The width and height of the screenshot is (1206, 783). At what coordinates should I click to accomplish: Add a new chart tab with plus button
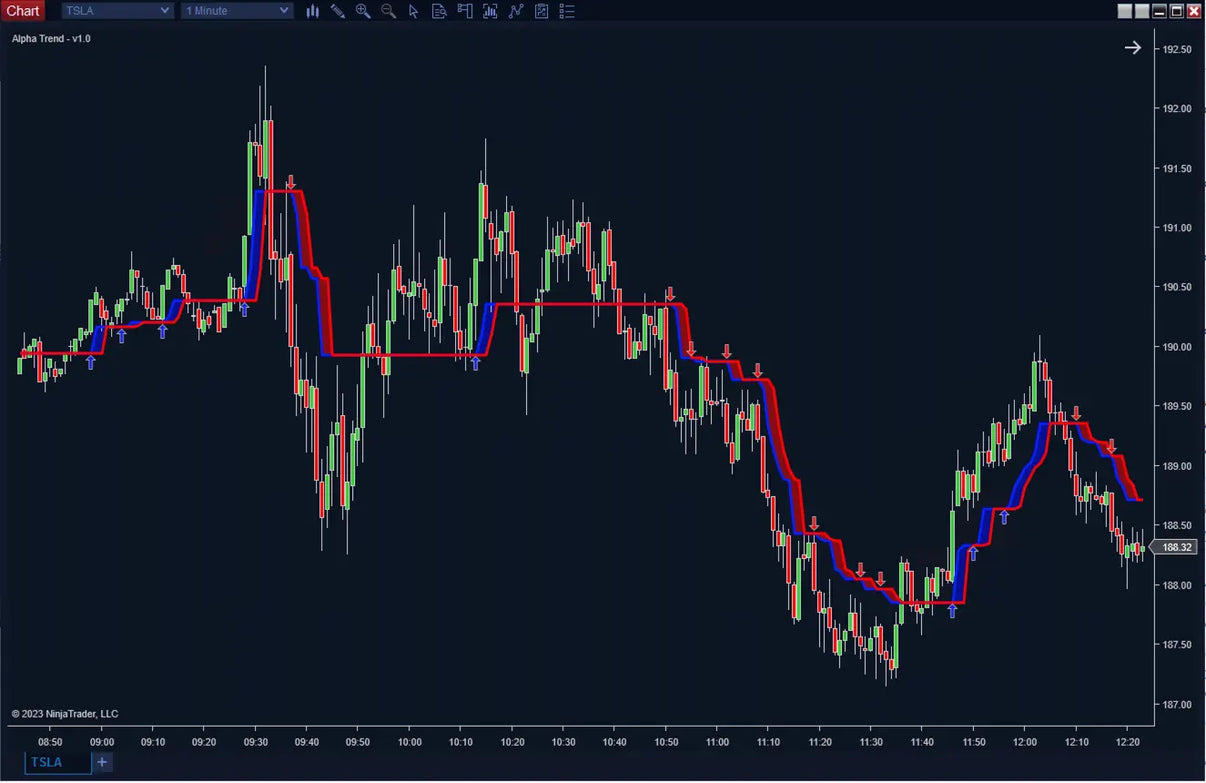click(101, 762)
